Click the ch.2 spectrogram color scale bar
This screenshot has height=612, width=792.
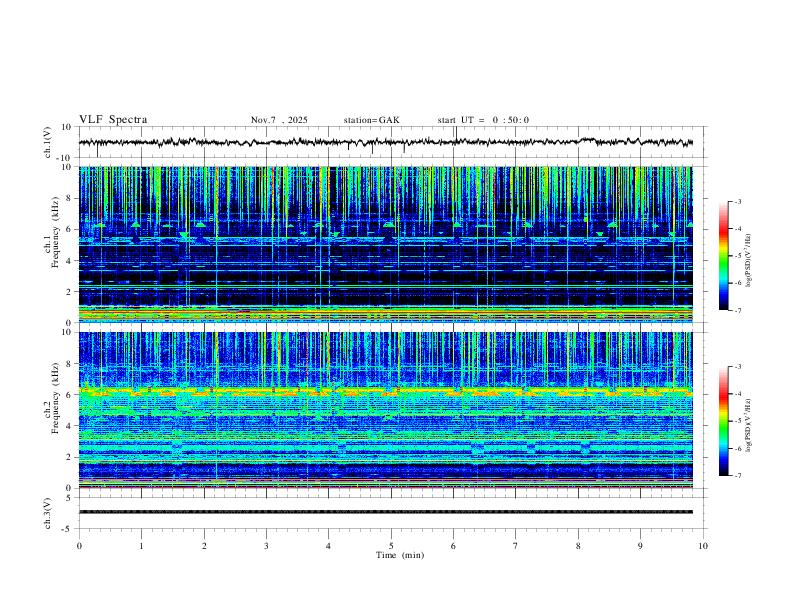pos(723,421)
